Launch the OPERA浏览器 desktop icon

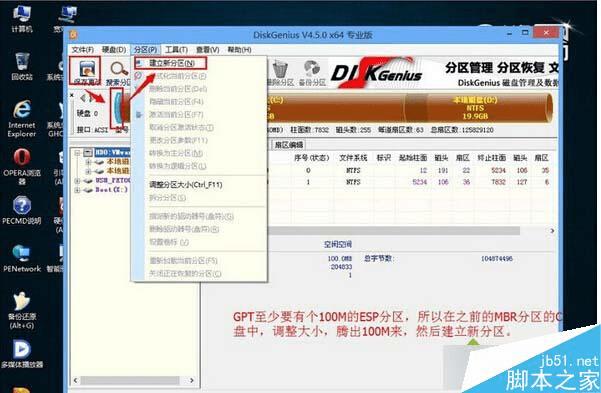(22, 166)
